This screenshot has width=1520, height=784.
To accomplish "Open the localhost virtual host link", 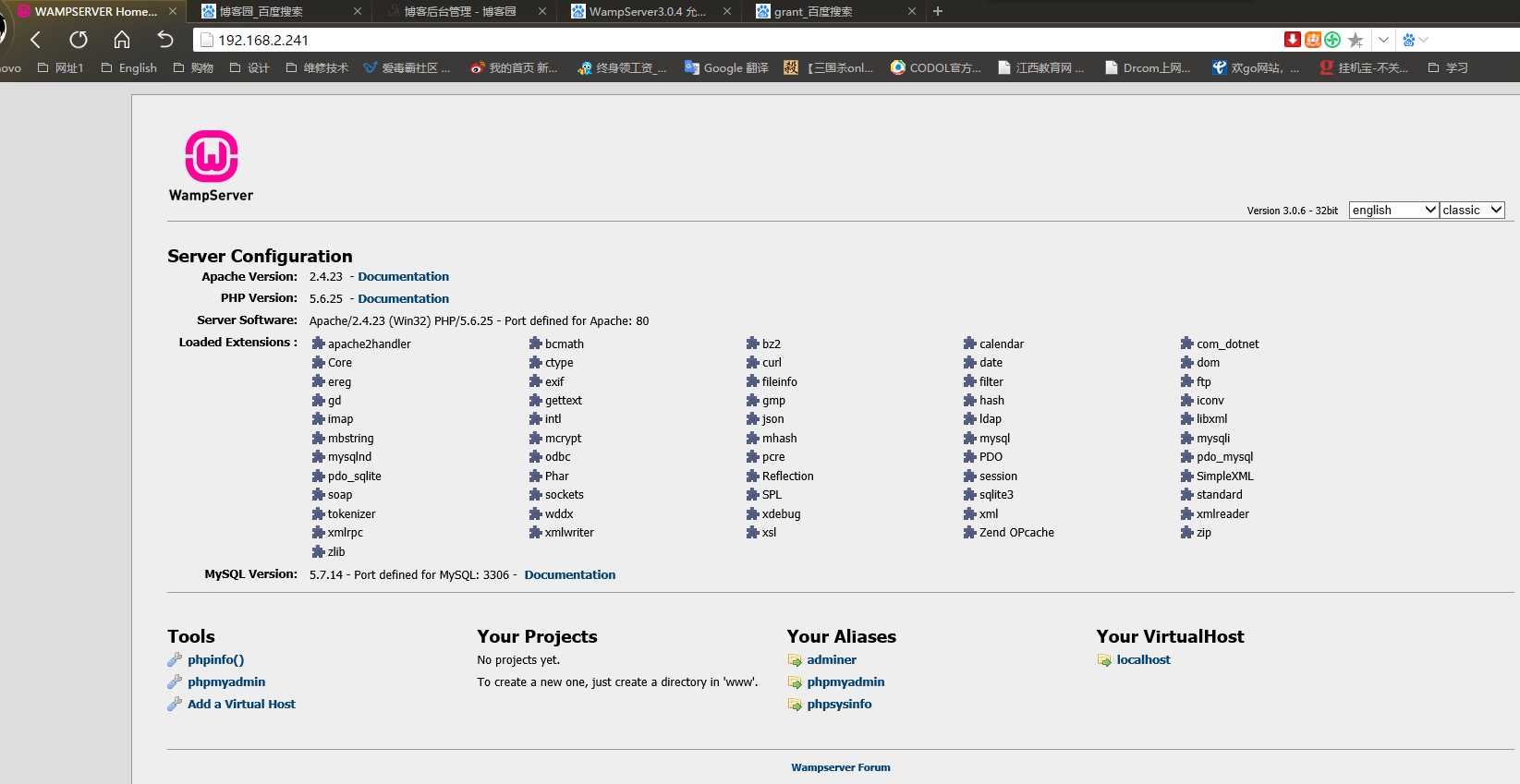I will coord(1143,659).
